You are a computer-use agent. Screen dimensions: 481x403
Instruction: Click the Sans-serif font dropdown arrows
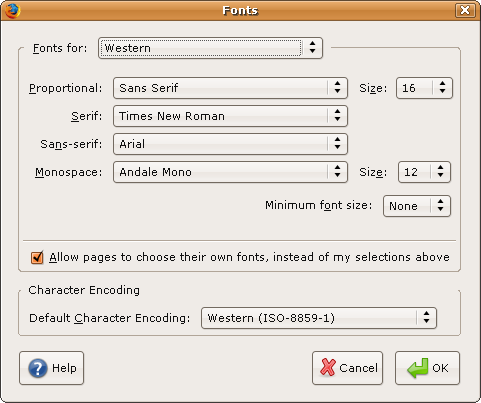(x=337, y=144)
